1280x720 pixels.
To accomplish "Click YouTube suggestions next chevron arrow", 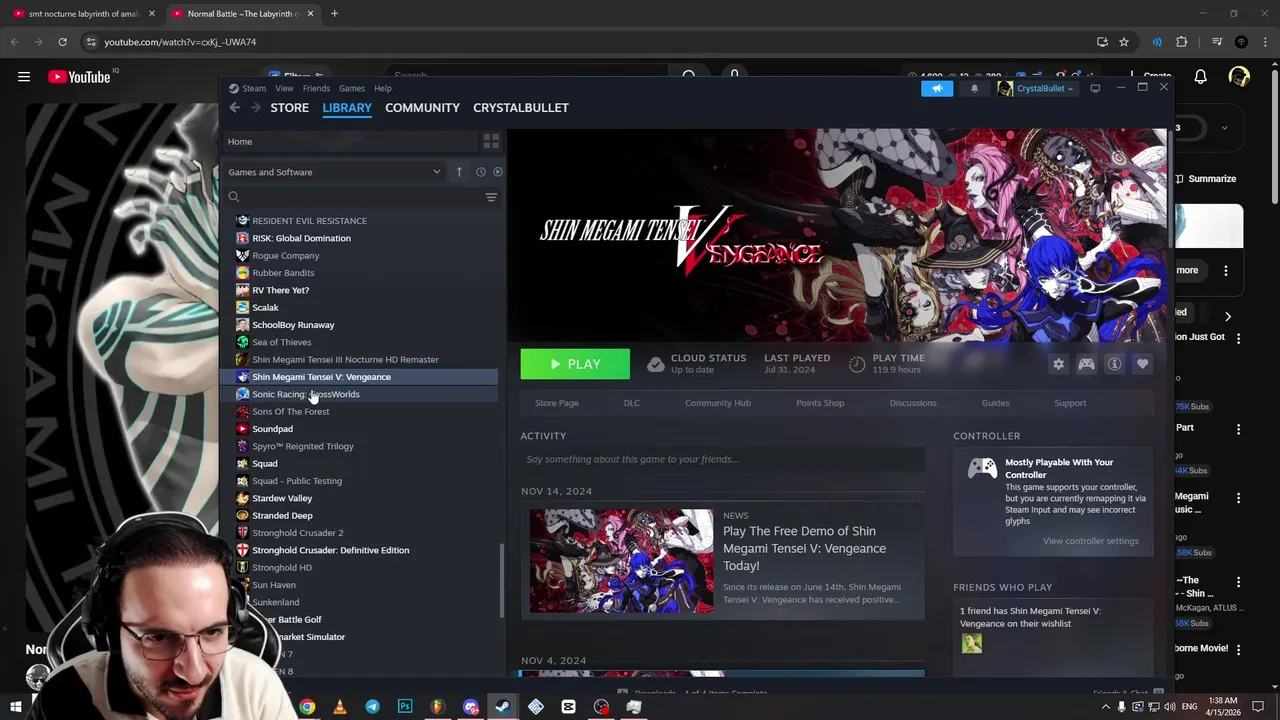I will (x=1227, y=316).
